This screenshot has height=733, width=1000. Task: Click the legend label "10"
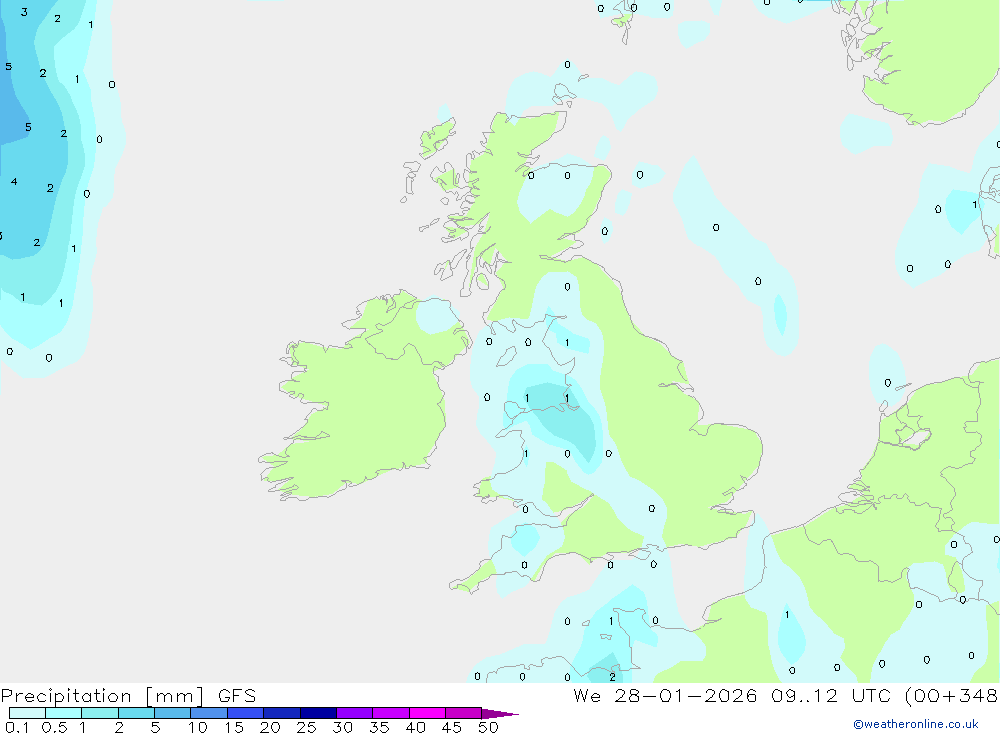[x=198, y=727]
